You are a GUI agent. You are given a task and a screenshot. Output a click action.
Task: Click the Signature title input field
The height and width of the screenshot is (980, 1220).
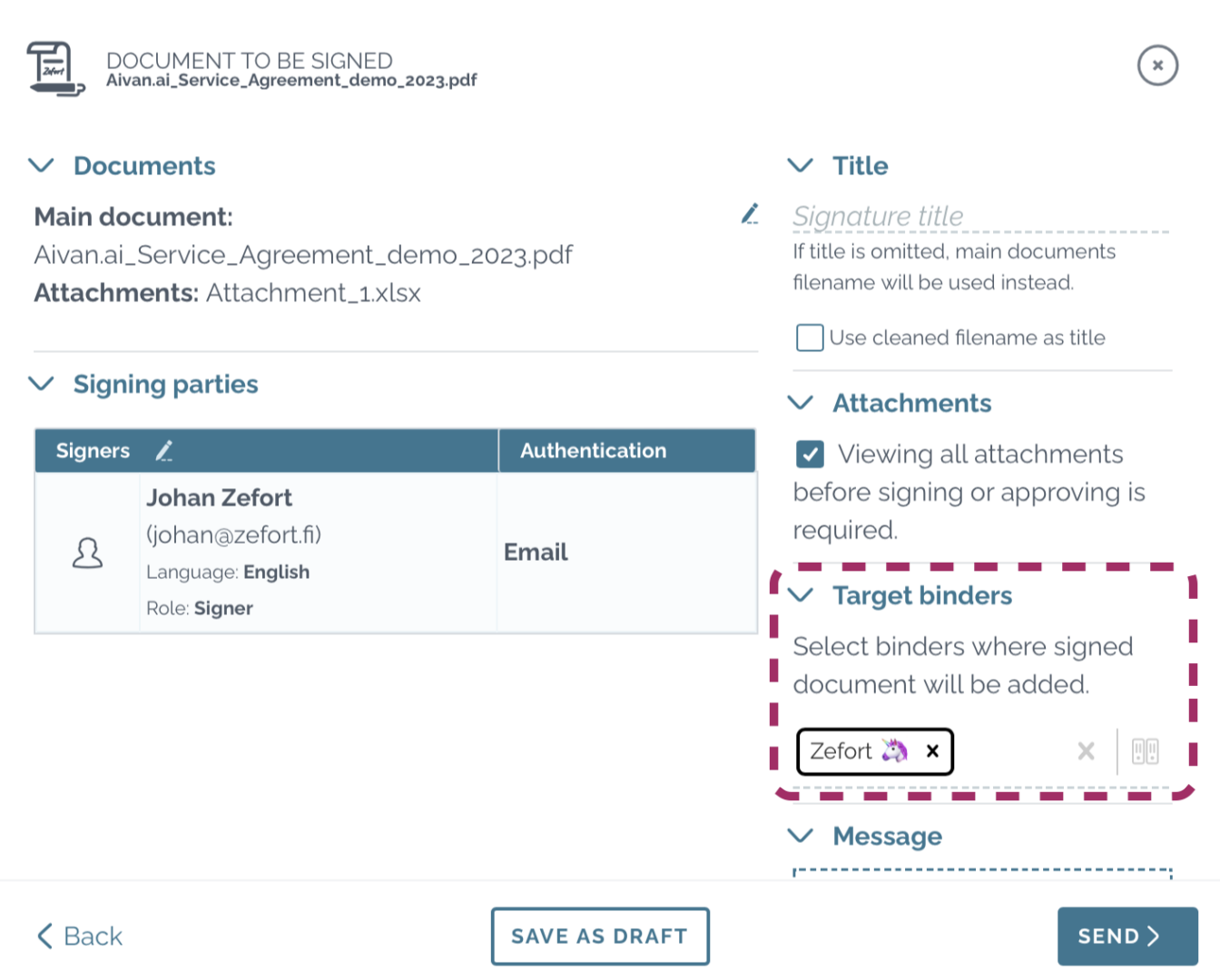pos(980,216)
